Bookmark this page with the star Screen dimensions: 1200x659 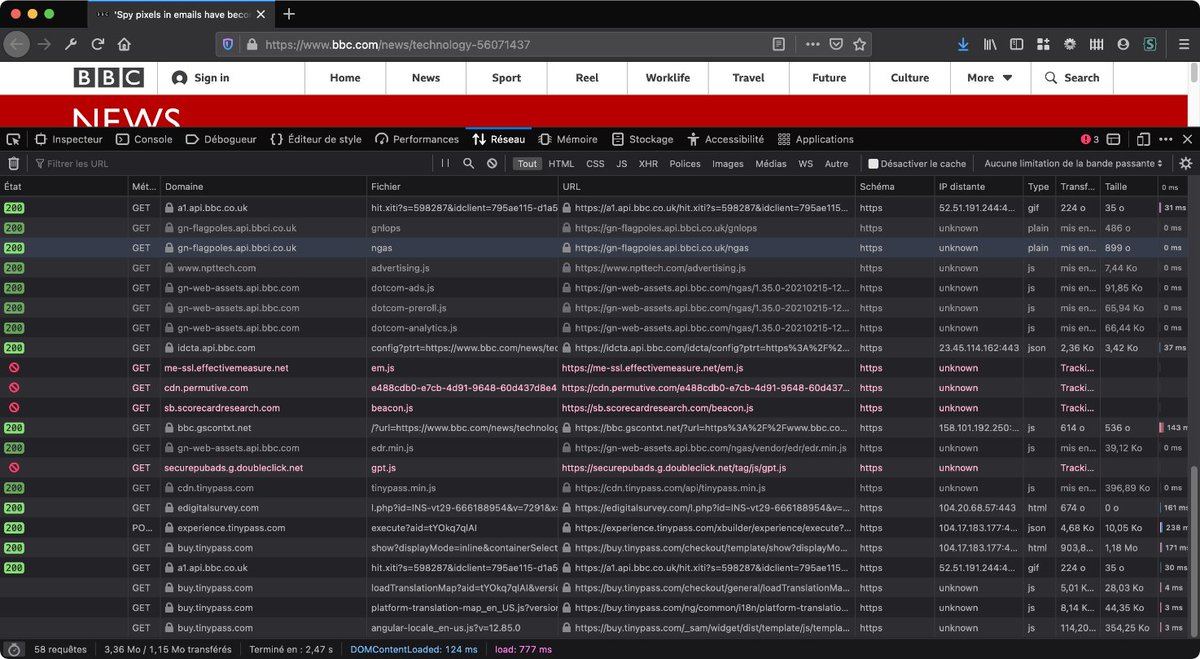860,44
